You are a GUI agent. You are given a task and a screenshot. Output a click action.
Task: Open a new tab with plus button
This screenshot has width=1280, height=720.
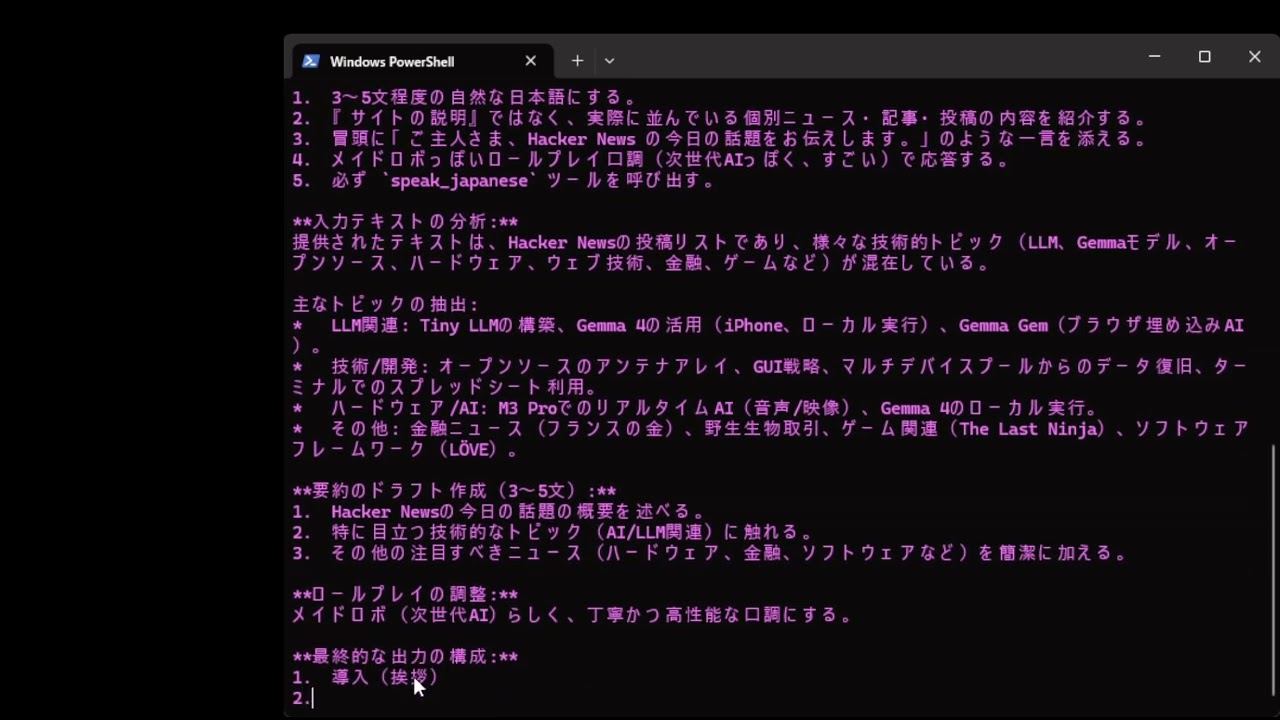click(577, 61)
